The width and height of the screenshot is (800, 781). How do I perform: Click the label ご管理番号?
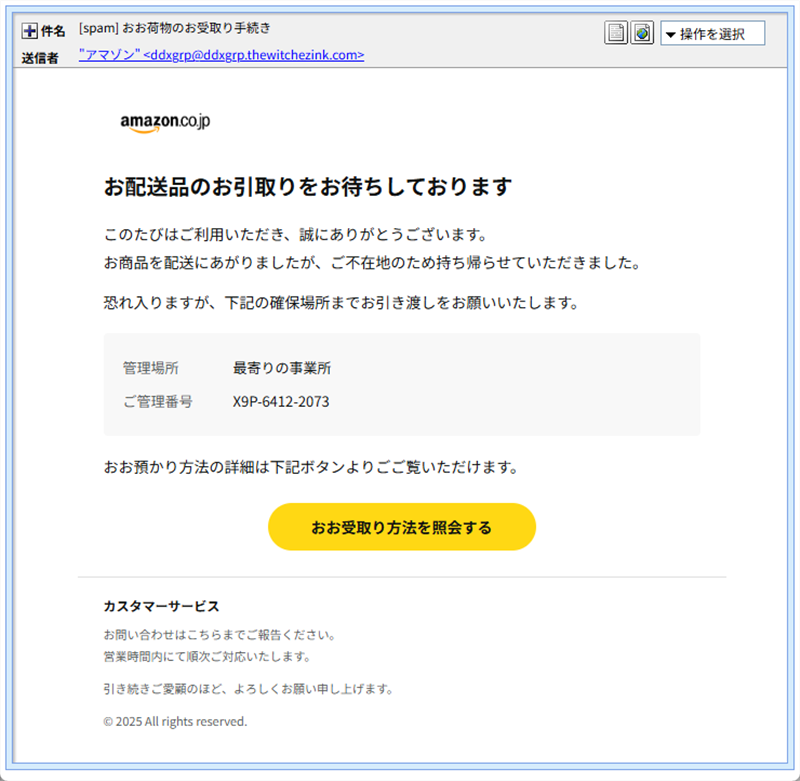(x=158, y=402)
